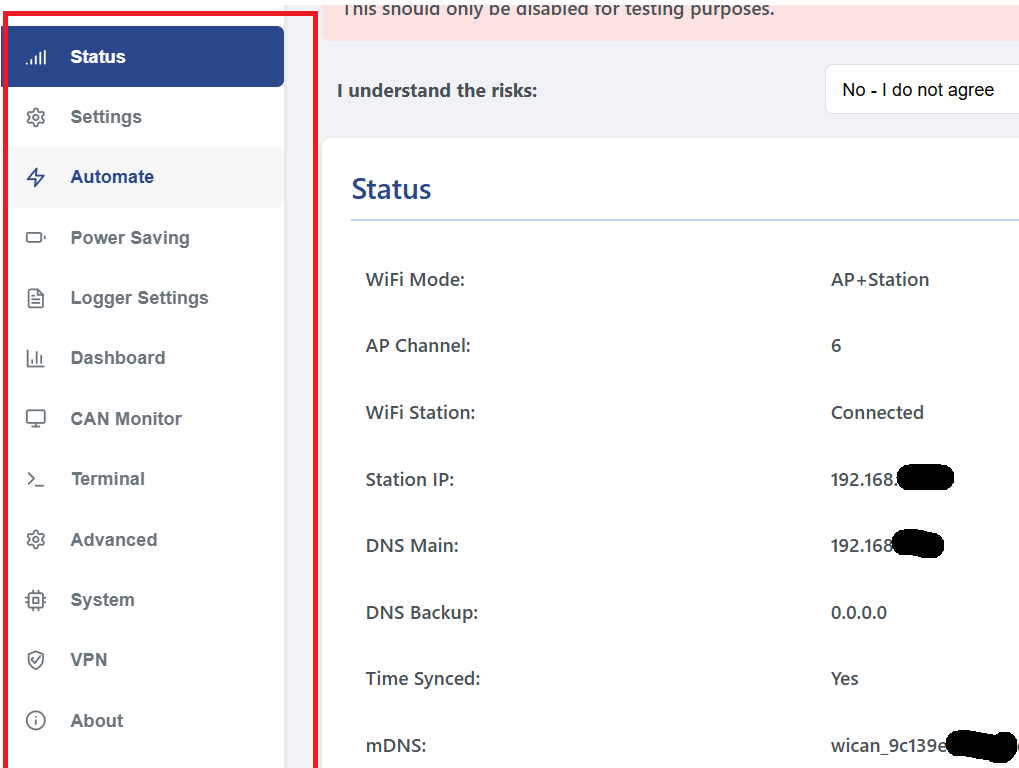Select System in the sidebar
This screenshot has width=1019, height=768.
click(103, 600)
